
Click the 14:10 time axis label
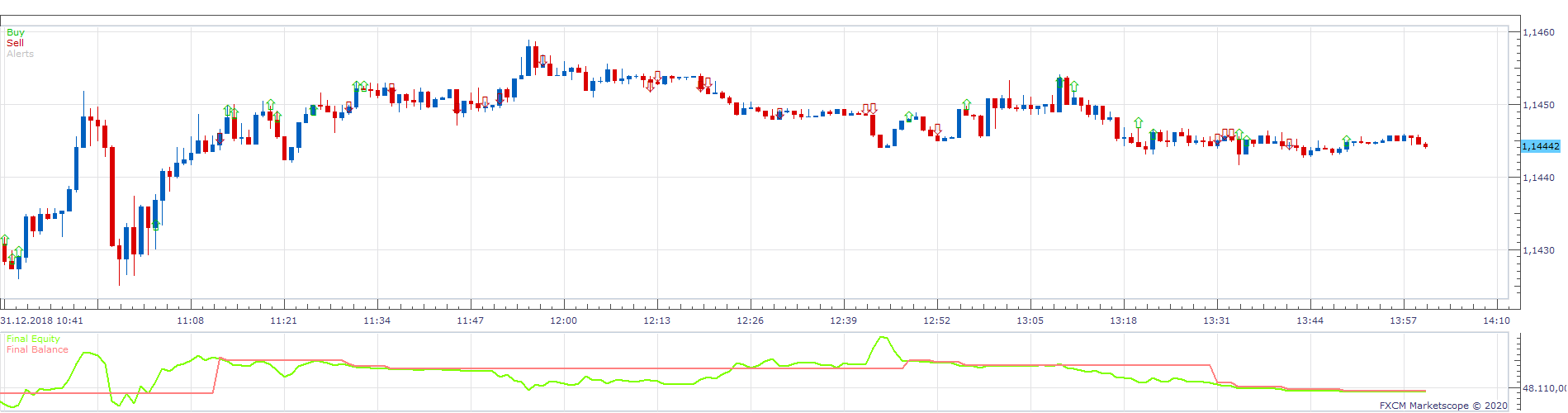pos(1497,320)
